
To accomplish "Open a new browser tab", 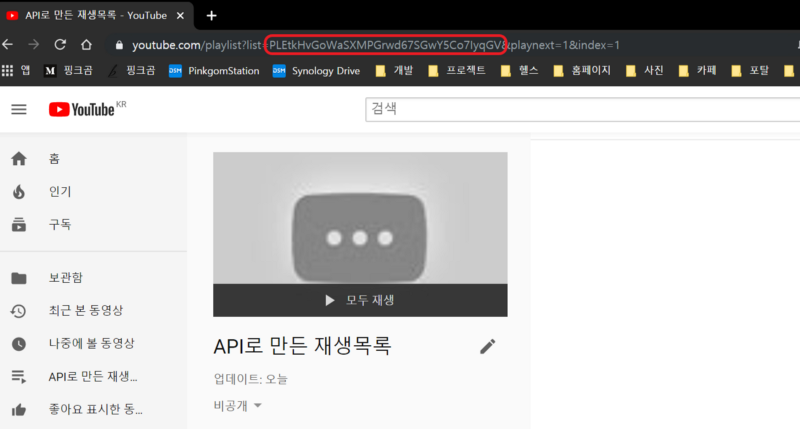I will pyautogui.click(x=211, y=16).
